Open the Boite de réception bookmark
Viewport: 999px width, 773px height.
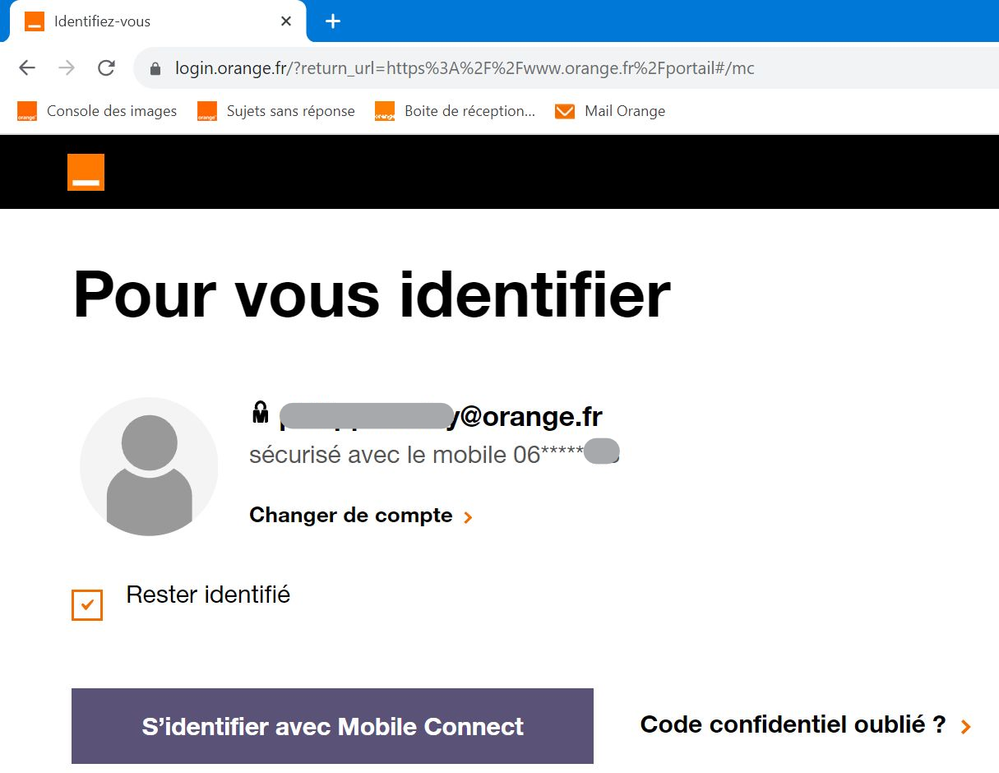[456, 111]
